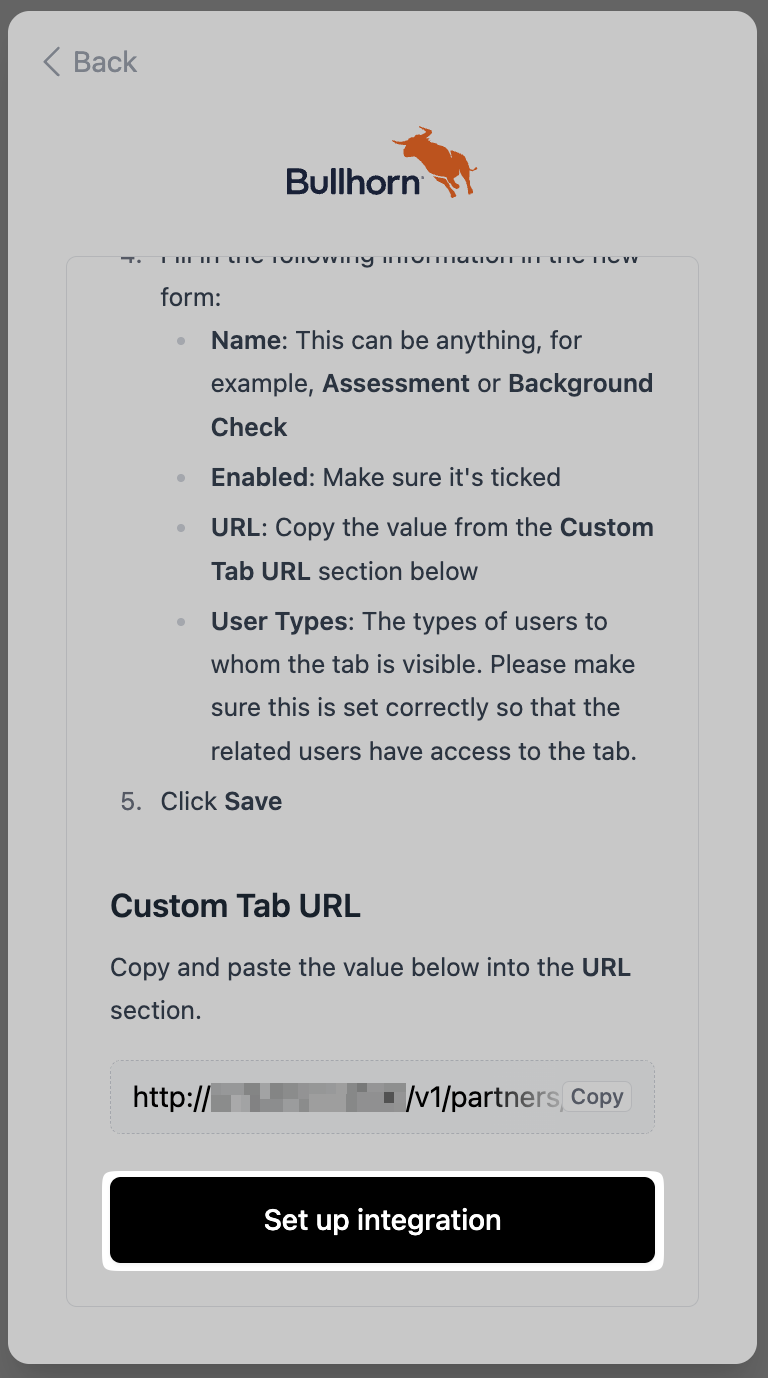
Task: Click inside the Custom Tab URL field
Action: point(340,1097)
